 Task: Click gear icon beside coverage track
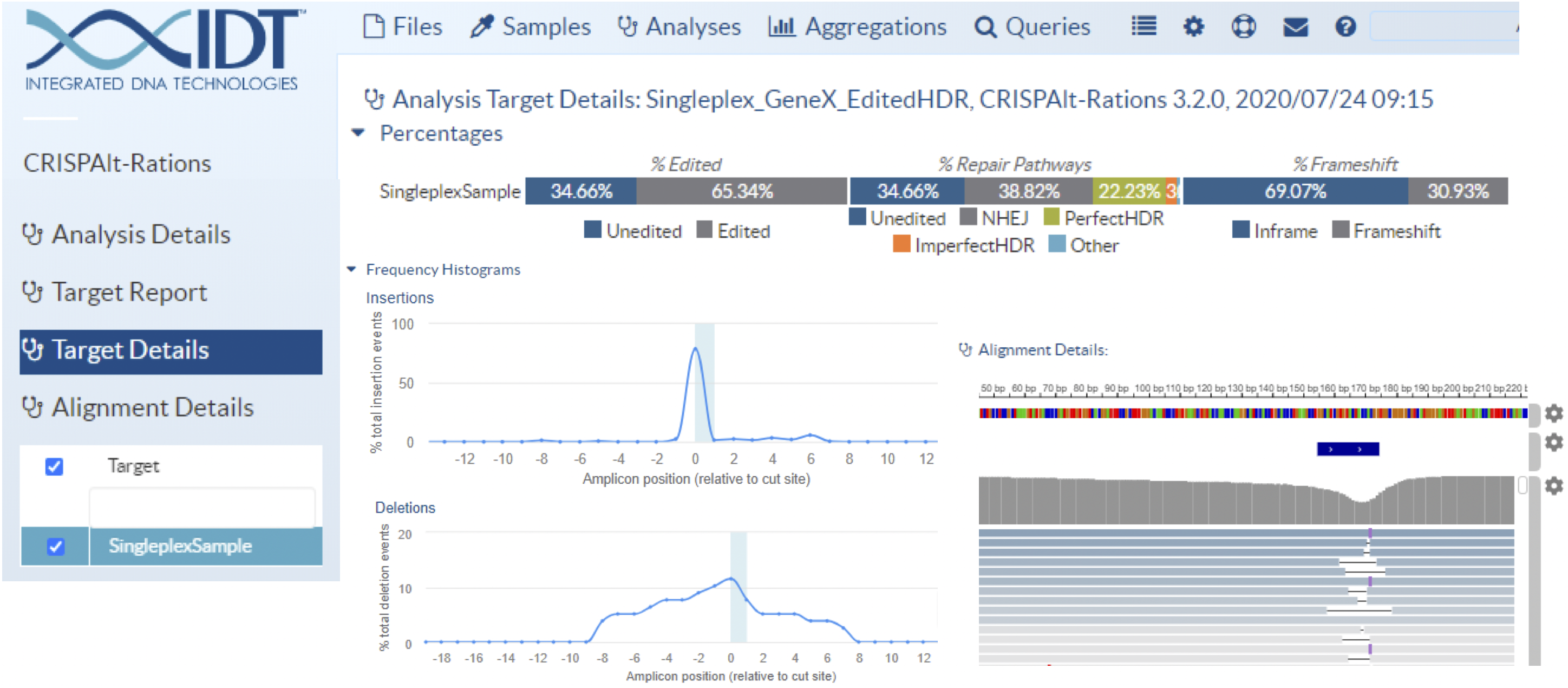click(x=1553, y=485)
